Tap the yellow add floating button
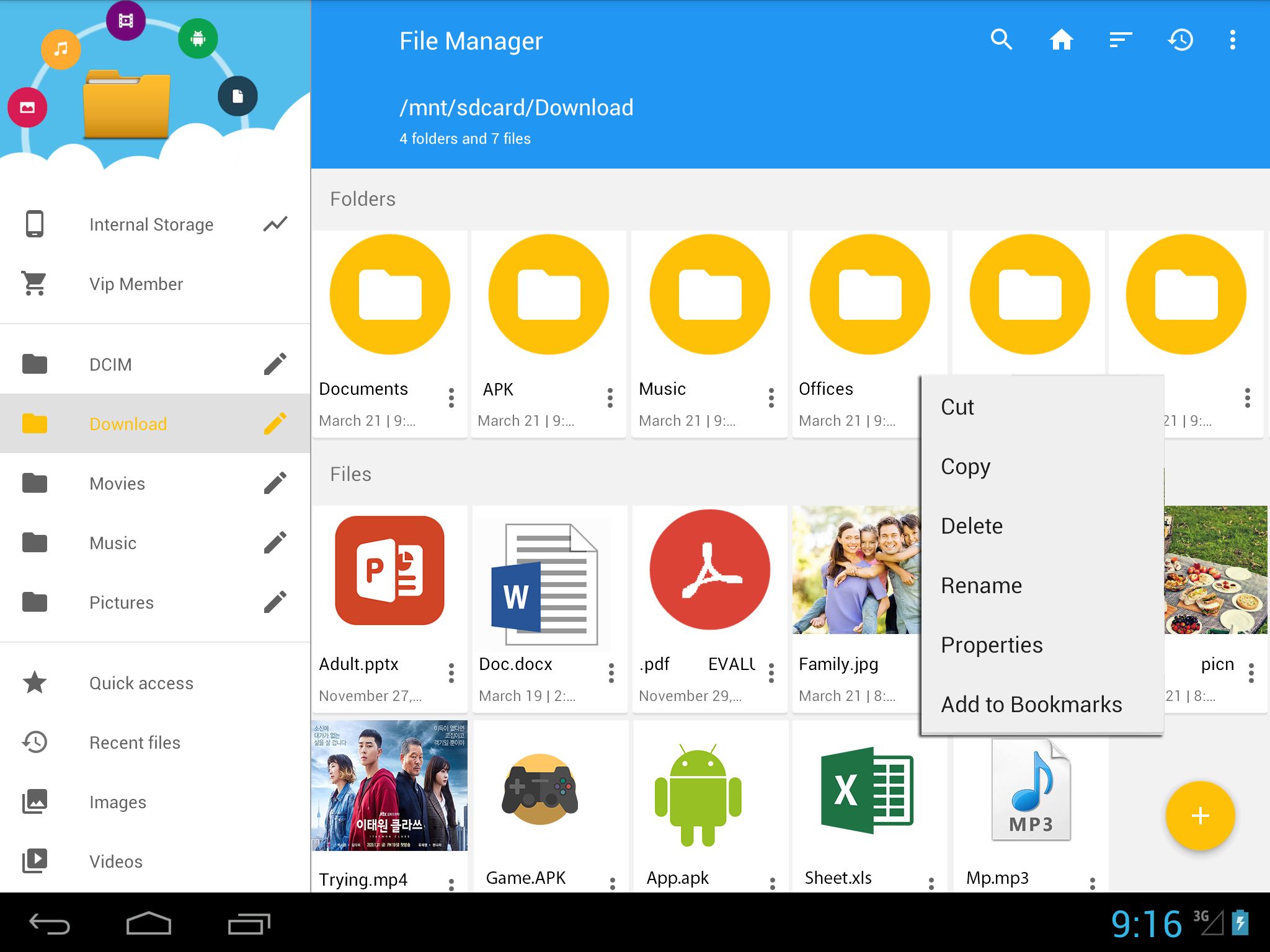This screenshot has height=952, width=1270. 1200,816
